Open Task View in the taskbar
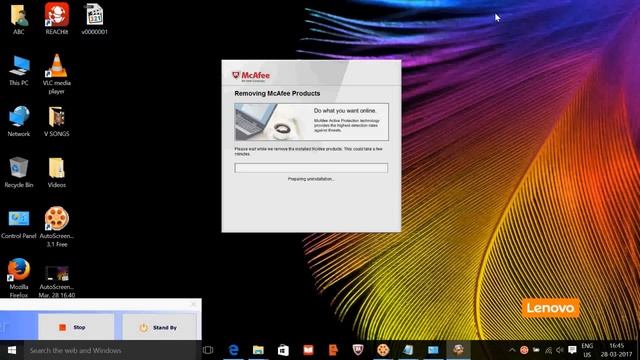The image size is (640, 360). point(208,350)
